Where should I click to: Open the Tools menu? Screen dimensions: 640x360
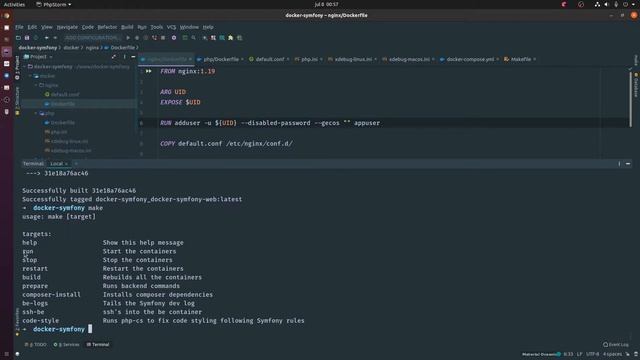[x=156, y=27]
